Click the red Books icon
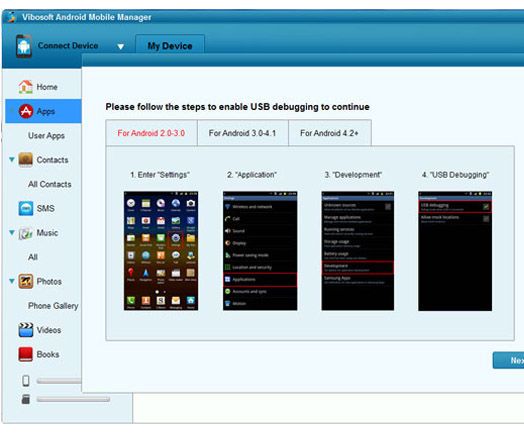This screenshot has width=524, height=436. coord(26,354)
